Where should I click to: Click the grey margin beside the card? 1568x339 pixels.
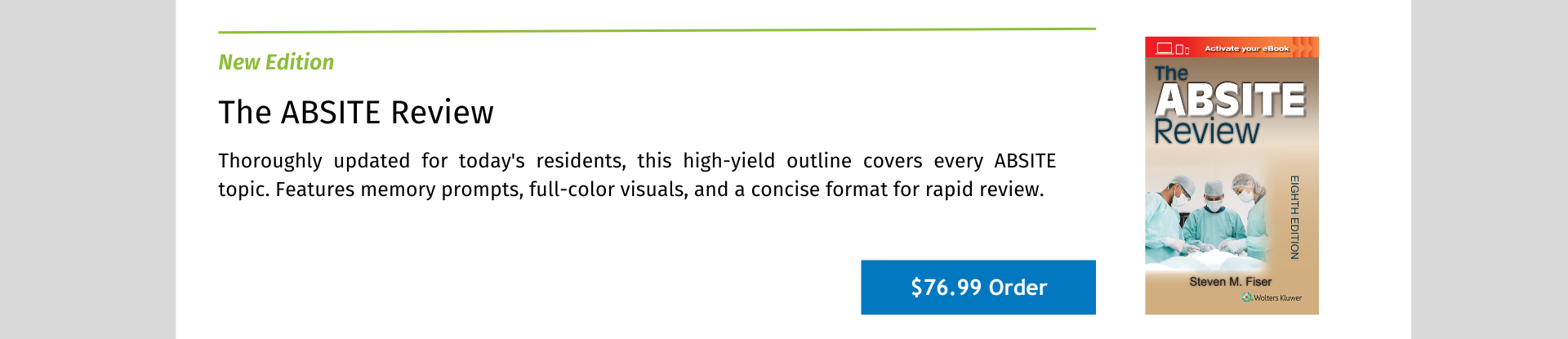pos(87,169)
